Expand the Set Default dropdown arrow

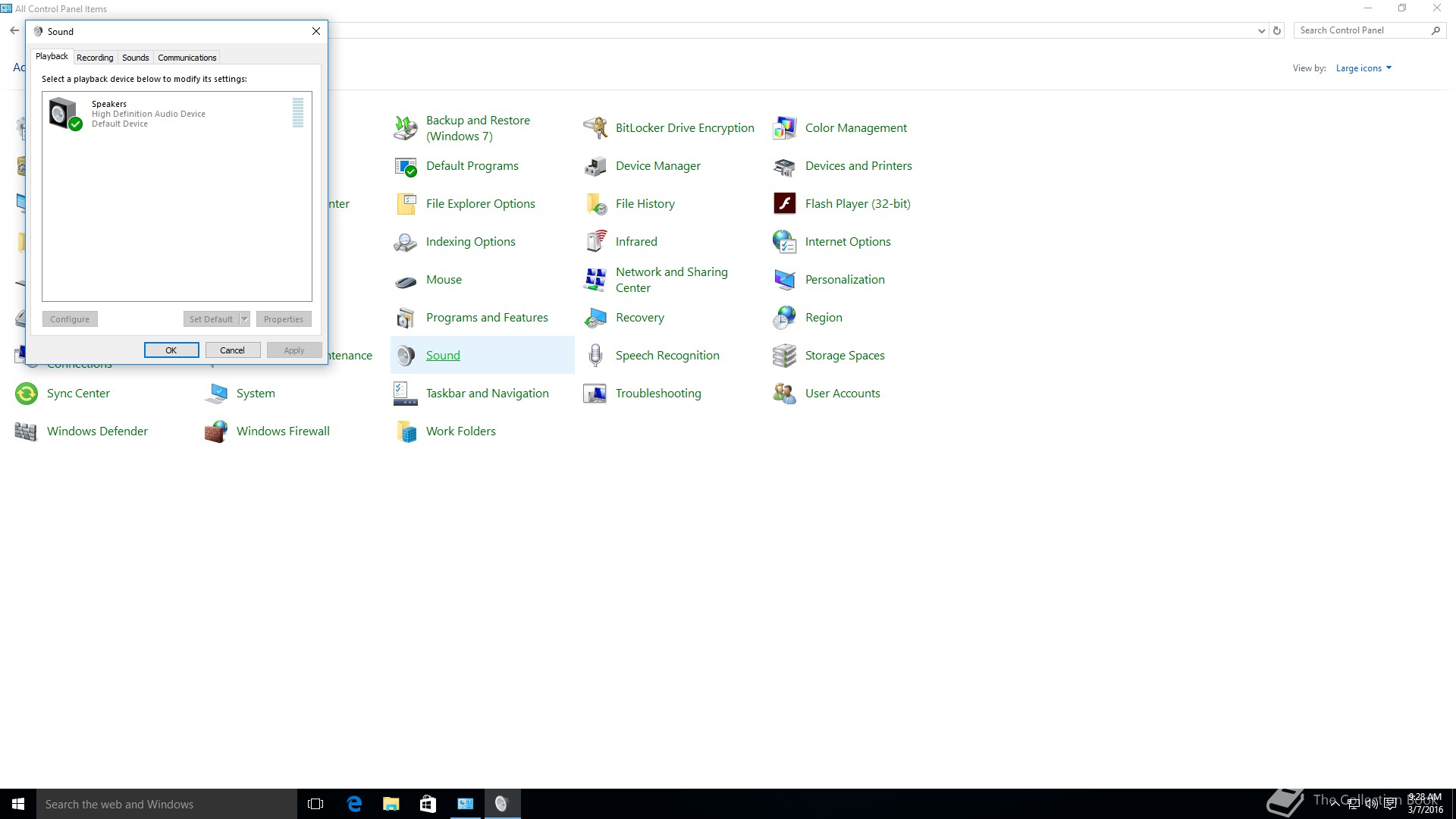click(x=244, y=319)
